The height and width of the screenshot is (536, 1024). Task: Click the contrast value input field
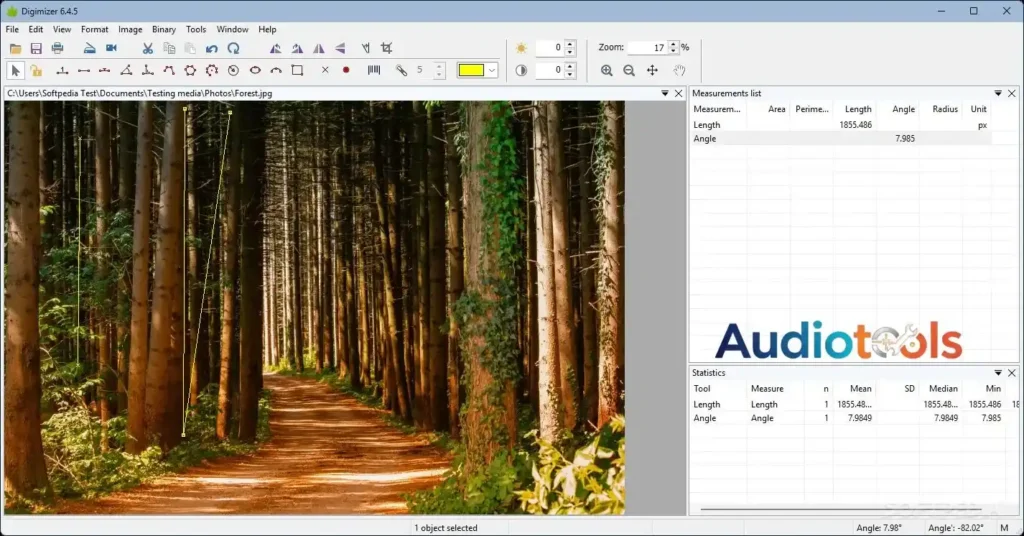pos(549,70)
